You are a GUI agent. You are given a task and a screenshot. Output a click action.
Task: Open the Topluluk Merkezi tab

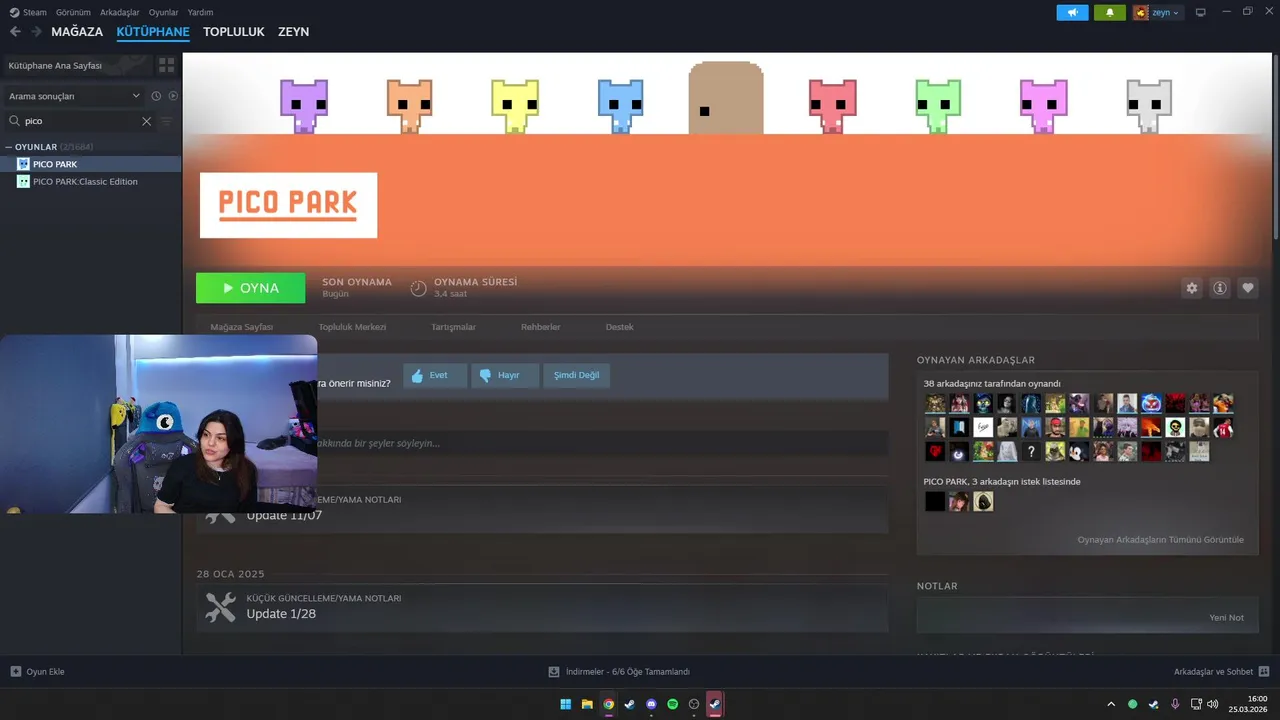tap(352, 327)
